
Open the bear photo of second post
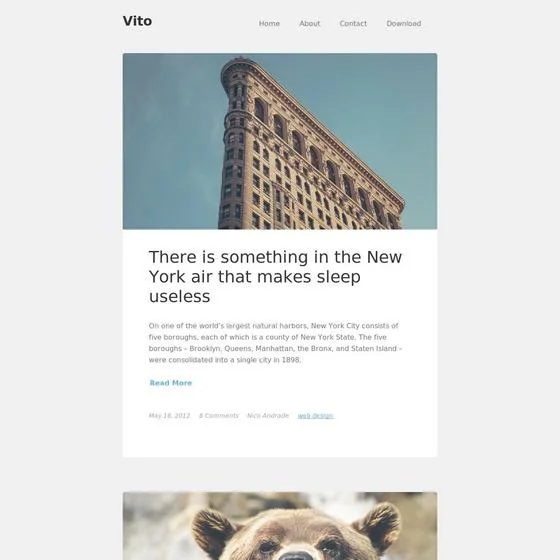(x=280, y=526)
